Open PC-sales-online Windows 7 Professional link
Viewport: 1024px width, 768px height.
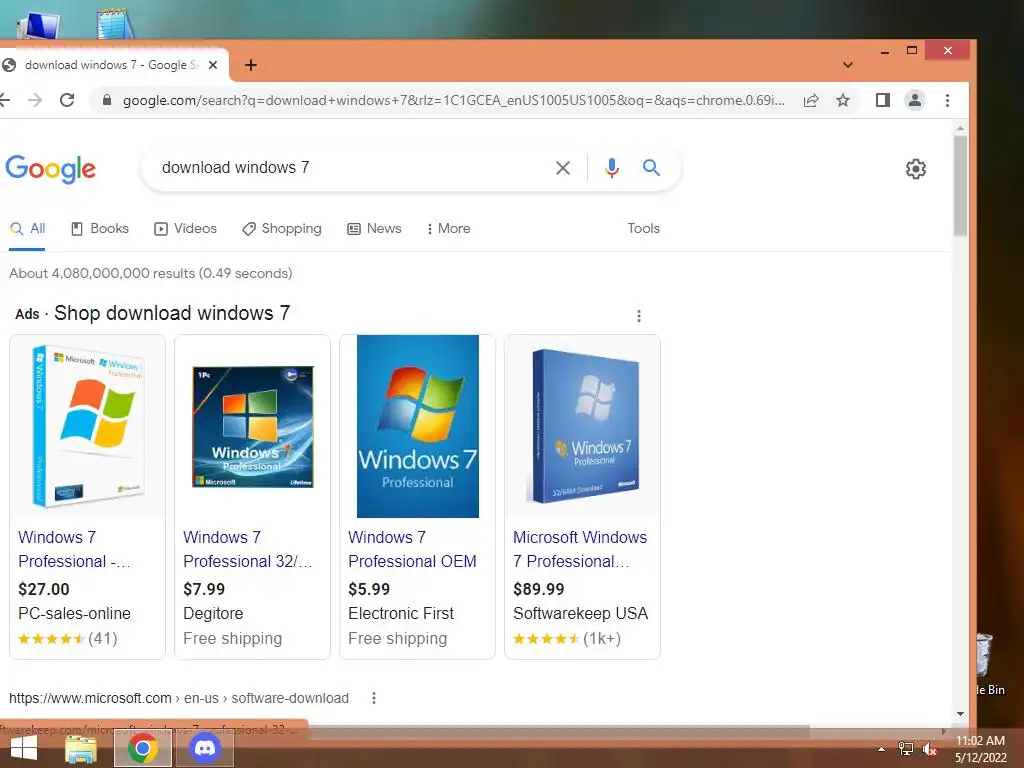click(x=74, y=549)
